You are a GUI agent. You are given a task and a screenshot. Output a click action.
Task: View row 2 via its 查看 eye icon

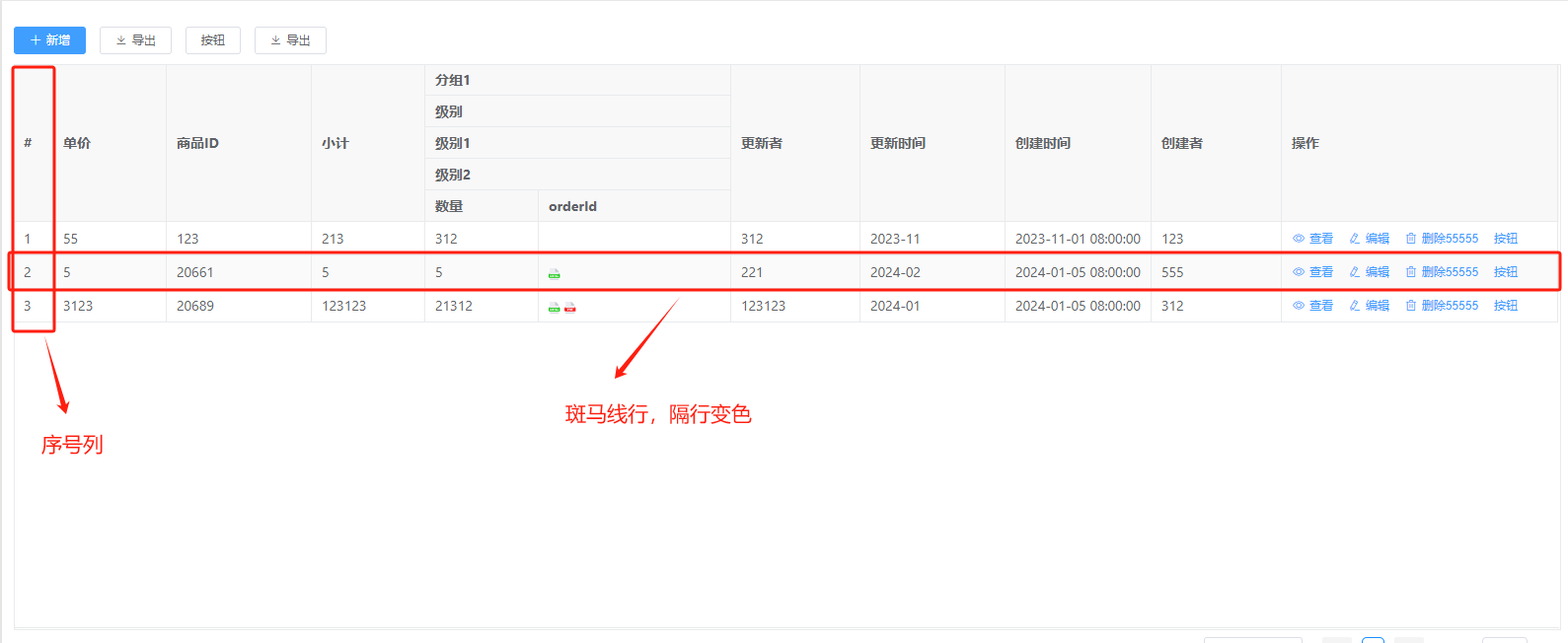coord(1299,272)
